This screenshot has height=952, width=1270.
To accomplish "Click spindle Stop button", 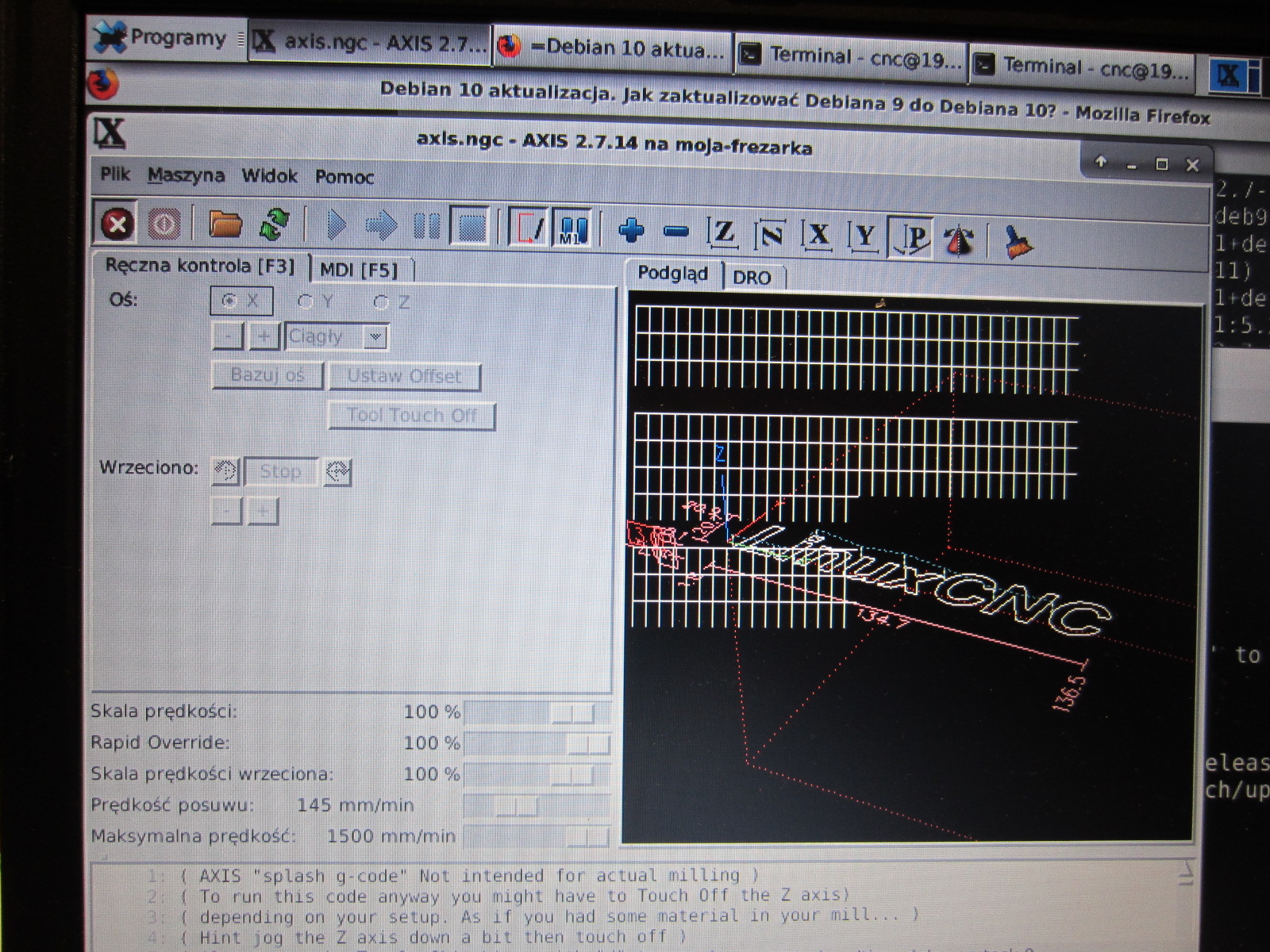I will [281, 471].
